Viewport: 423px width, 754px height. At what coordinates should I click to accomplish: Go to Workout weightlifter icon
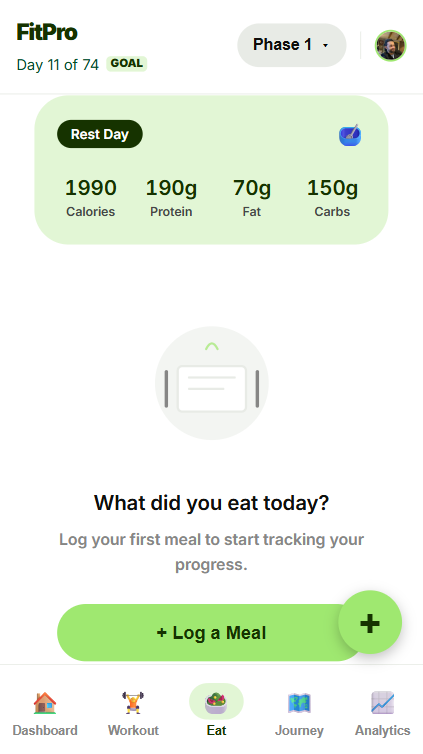click(x=133, y=703)
